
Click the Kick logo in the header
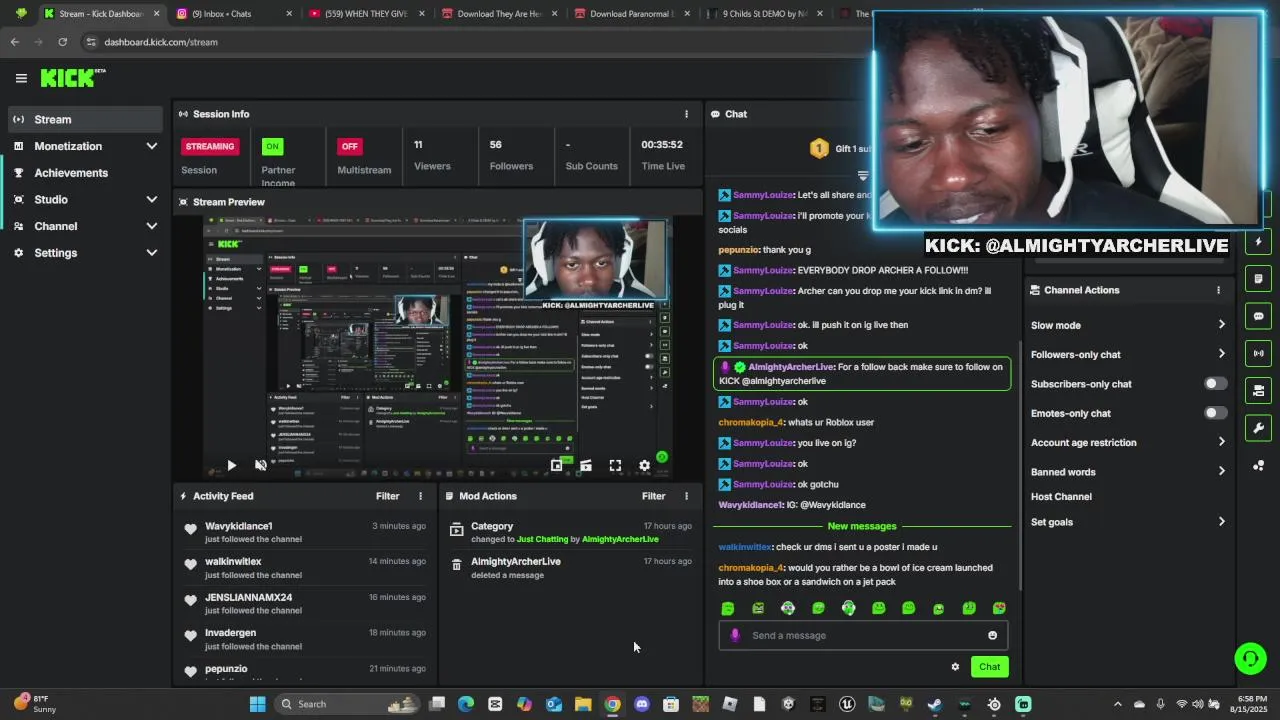[x=73, y=77]
